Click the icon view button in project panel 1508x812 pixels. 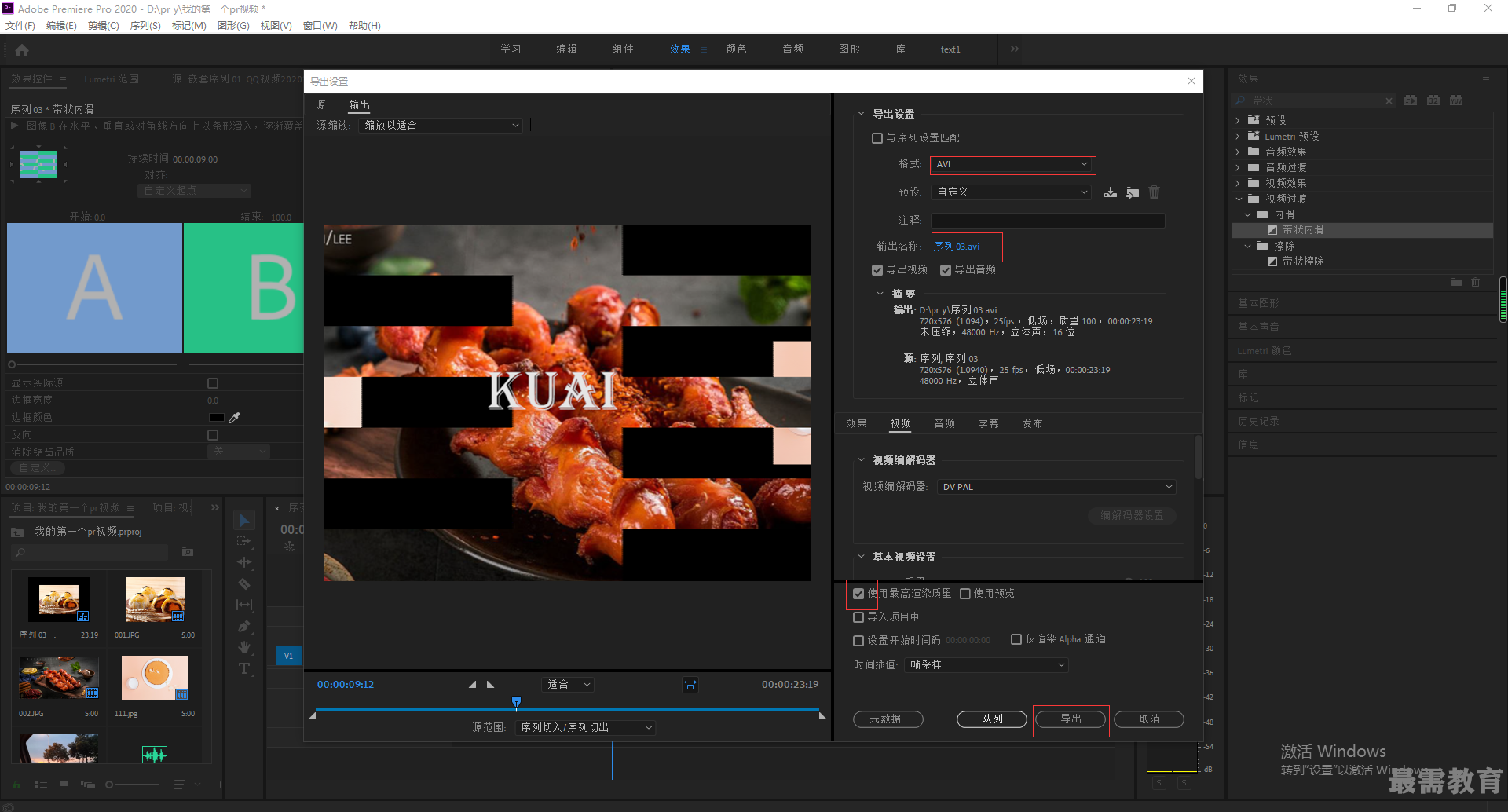coord(64,785)
